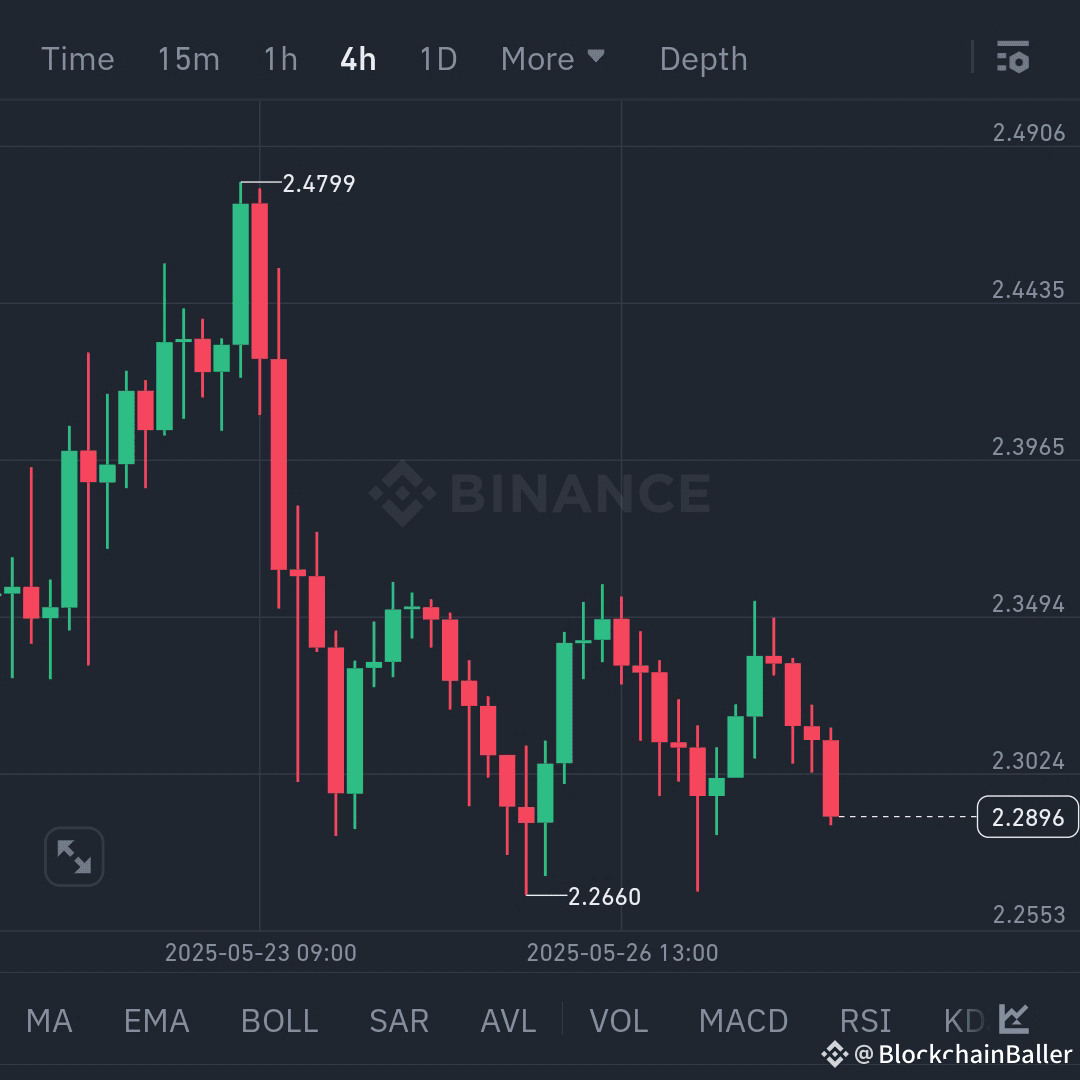Select the candlestick chart style icon bottom right

pyautogui.click(x=1013, y=1020)
